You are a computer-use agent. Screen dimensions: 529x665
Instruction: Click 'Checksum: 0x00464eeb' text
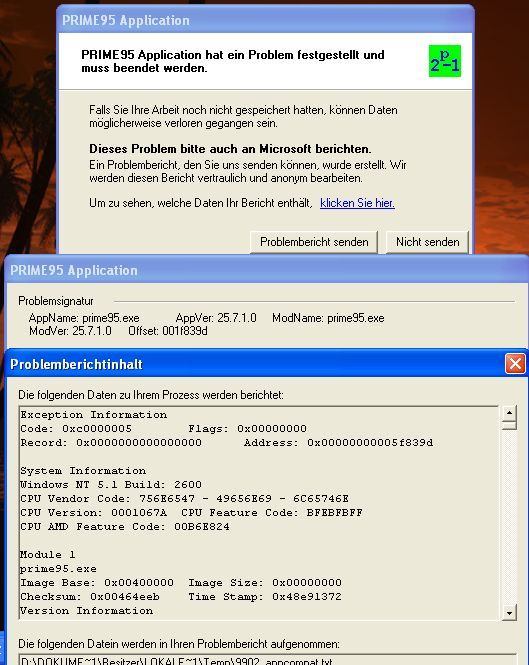pos(90,597)
